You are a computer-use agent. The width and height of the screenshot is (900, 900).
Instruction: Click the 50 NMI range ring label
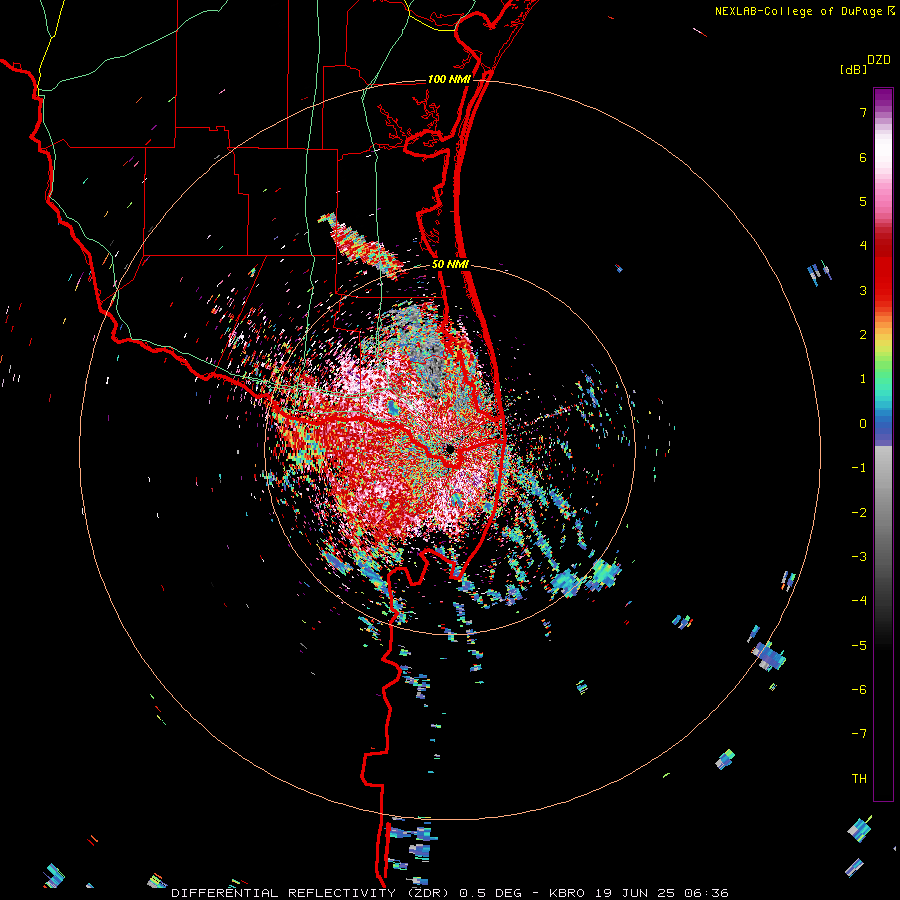click(450, 265)
